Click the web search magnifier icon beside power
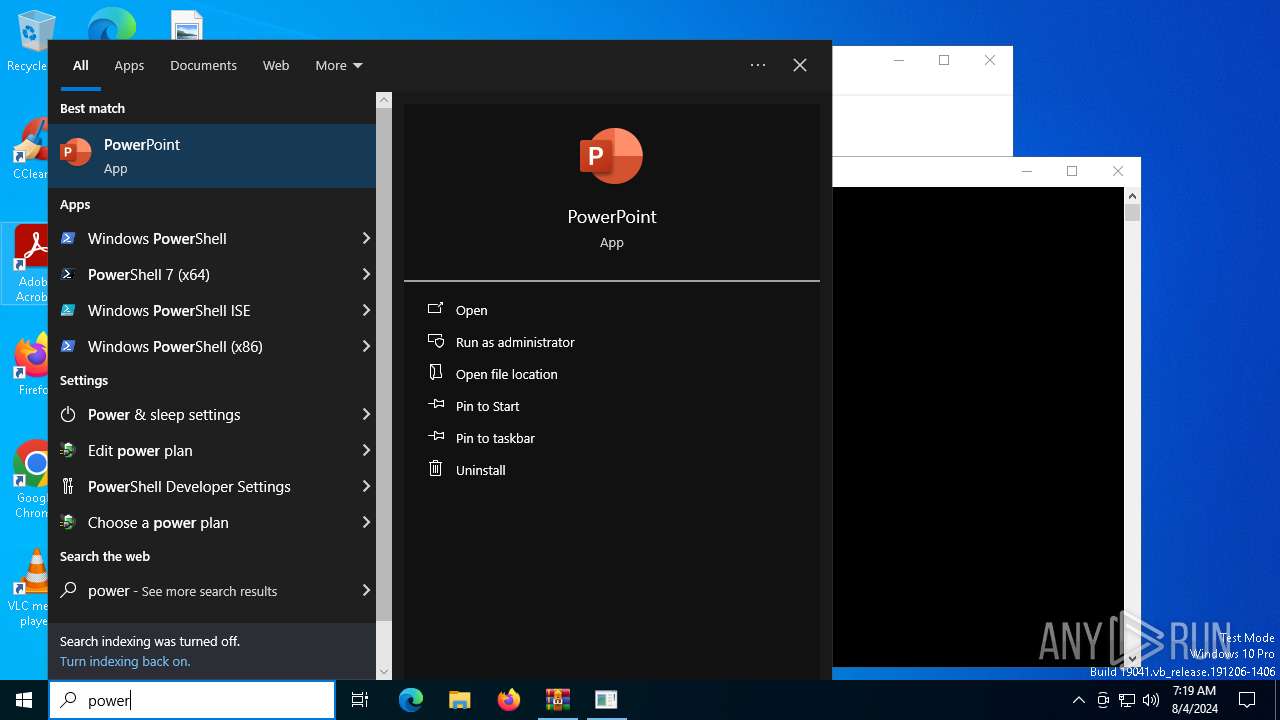The height and width of the screenshot is (720, 1280). [x=68, y=590]
